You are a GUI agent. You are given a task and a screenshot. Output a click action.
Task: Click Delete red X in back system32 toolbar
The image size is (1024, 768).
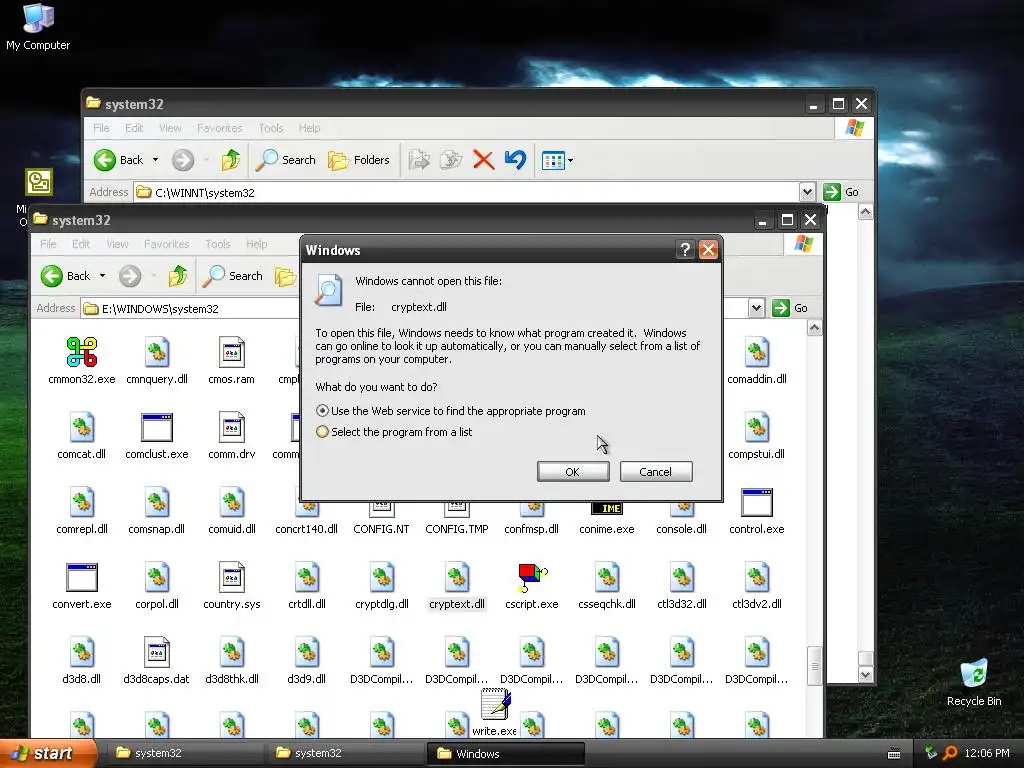(483, 160)
